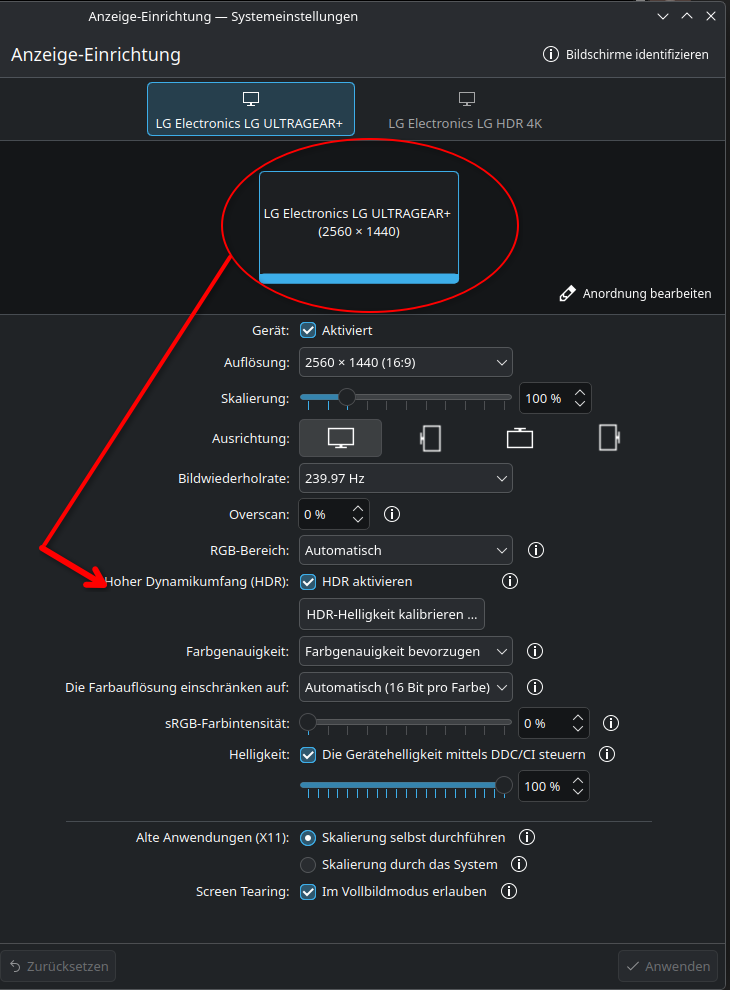Image resolution: width=730 pixels, height=990 pixels.
Task: Click Overscan 0 % input field
Action: pyautogui.click(x=333, y=515)
